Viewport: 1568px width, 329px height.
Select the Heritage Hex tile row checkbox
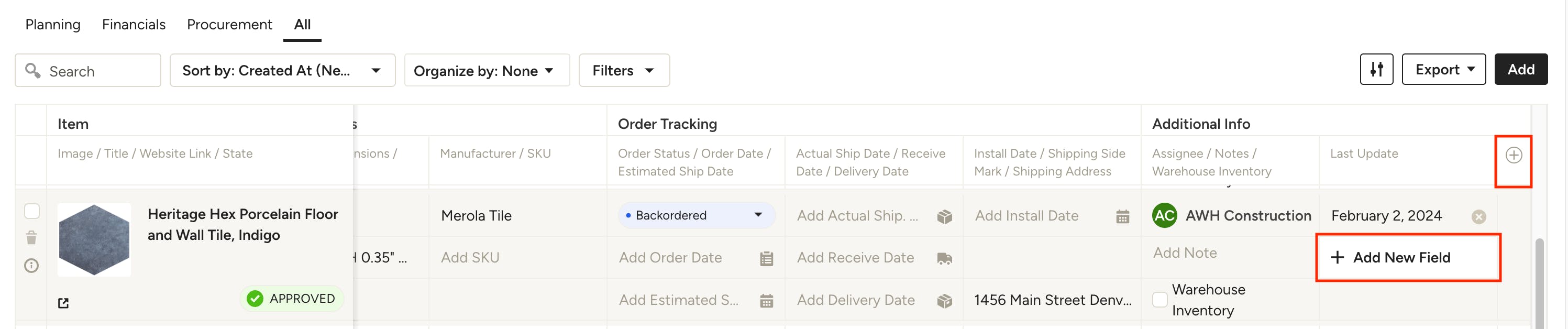31,211
